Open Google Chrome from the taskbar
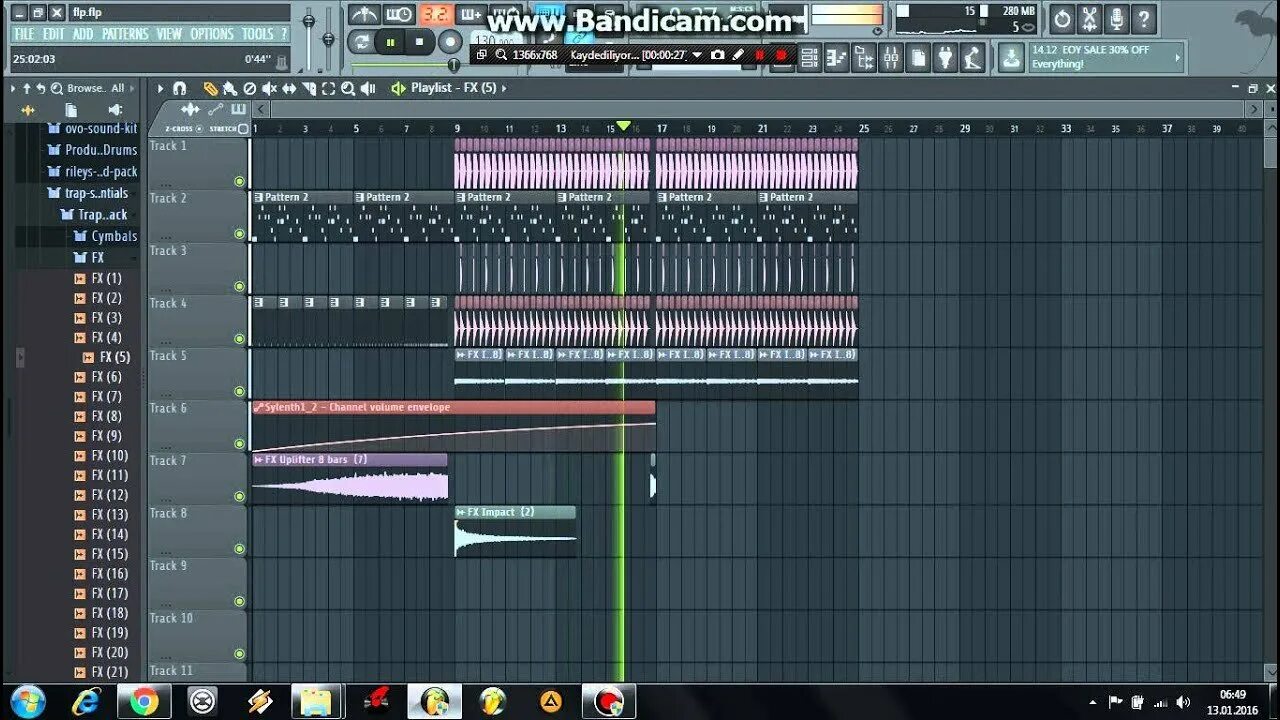The image size is (1280, 720). click(x=143, y=702)
